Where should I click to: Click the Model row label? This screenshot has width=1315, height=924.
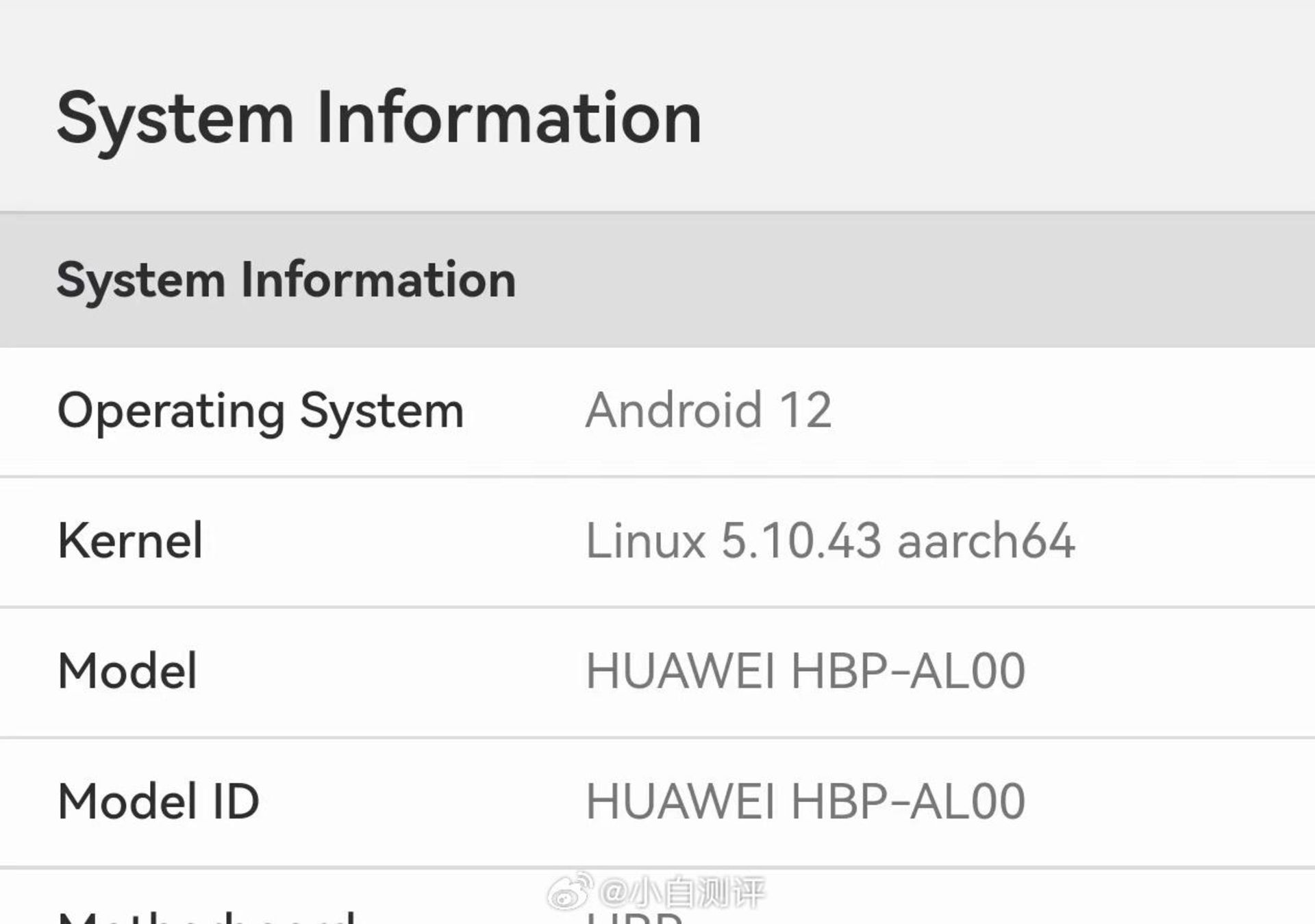[128, 671]
